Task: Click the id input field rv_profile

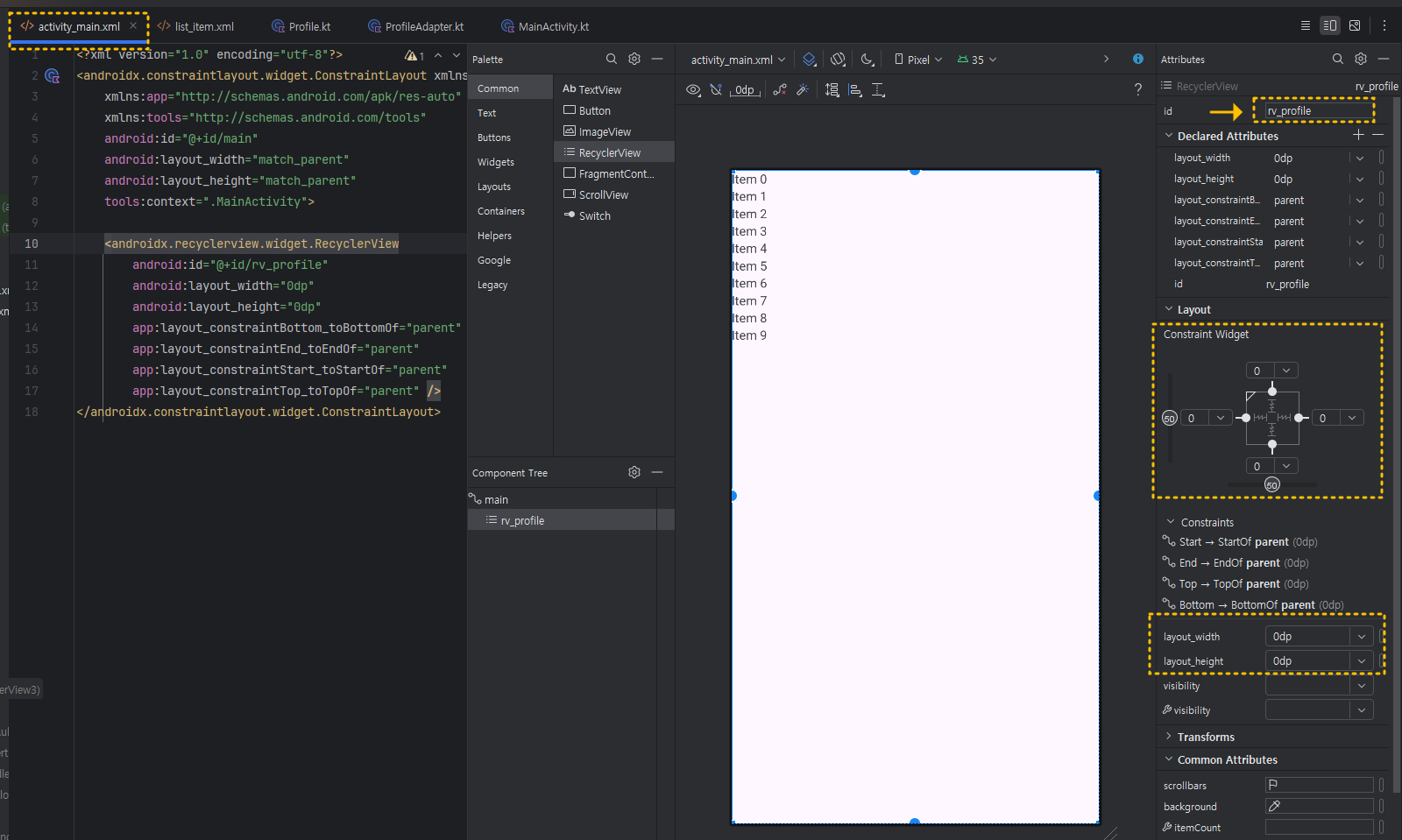Action: 1313,110
